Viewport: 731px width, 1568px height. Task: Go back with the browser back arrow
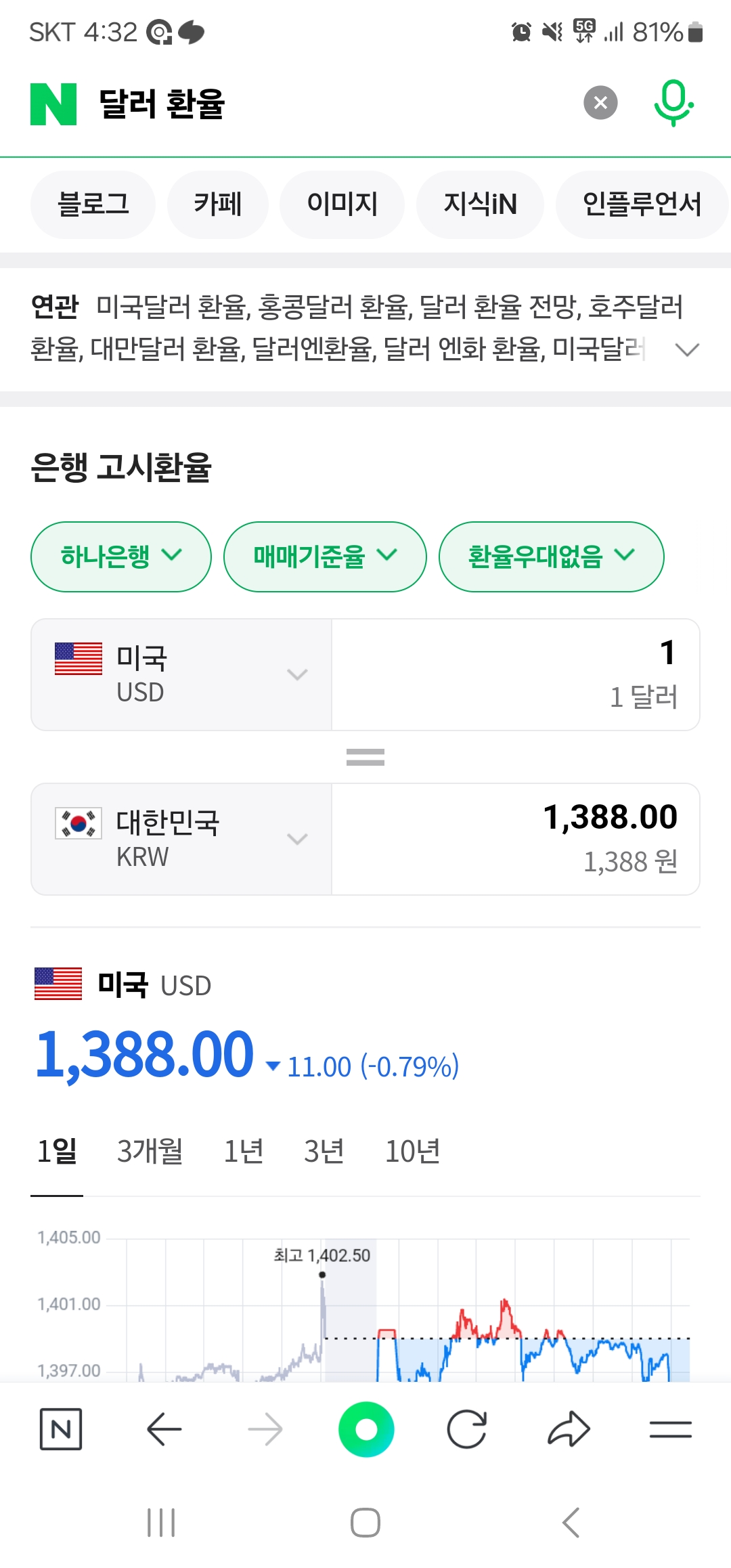164,1429
